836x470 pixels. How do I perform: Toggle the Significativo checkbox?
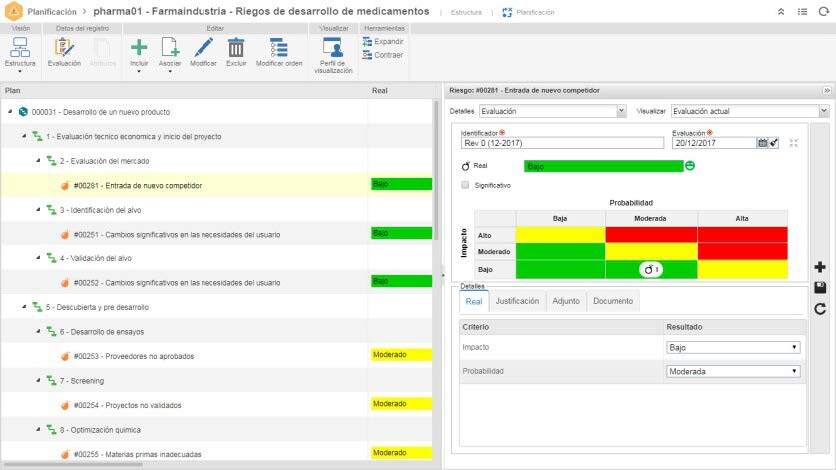(465, 185)
